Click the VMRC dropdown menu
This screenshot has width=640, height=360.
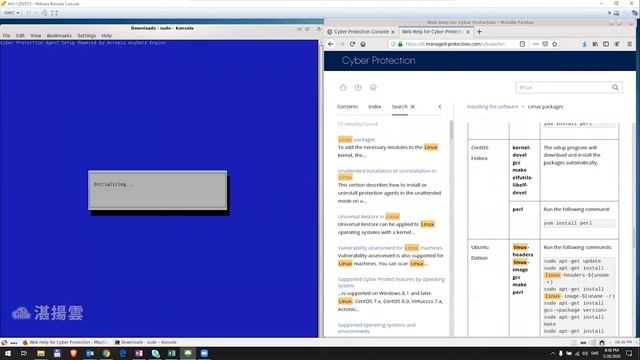[x=11, y=13]
